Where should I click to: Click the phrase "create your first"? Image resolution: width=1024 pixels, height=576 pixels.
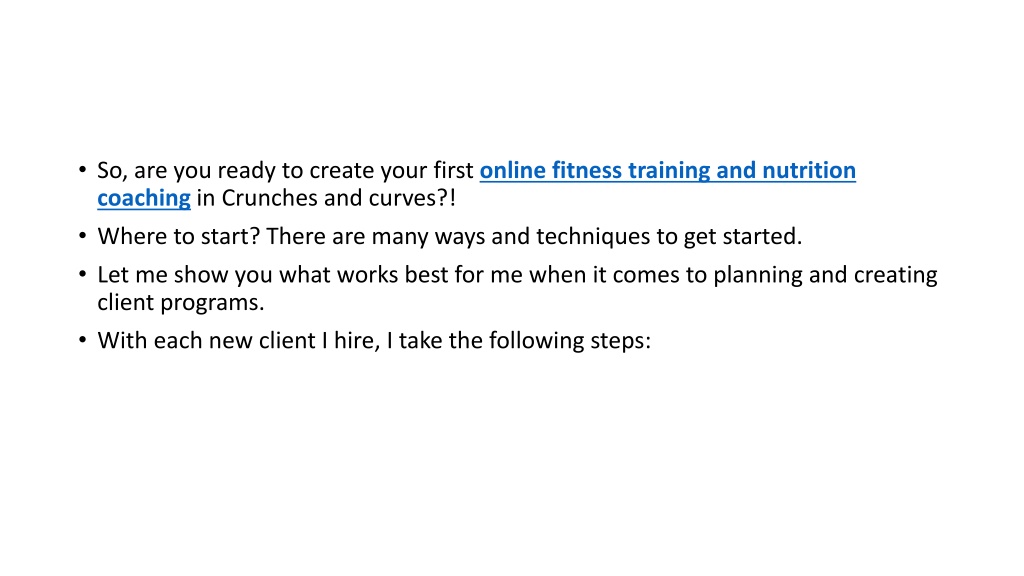(x=391, y=170)
